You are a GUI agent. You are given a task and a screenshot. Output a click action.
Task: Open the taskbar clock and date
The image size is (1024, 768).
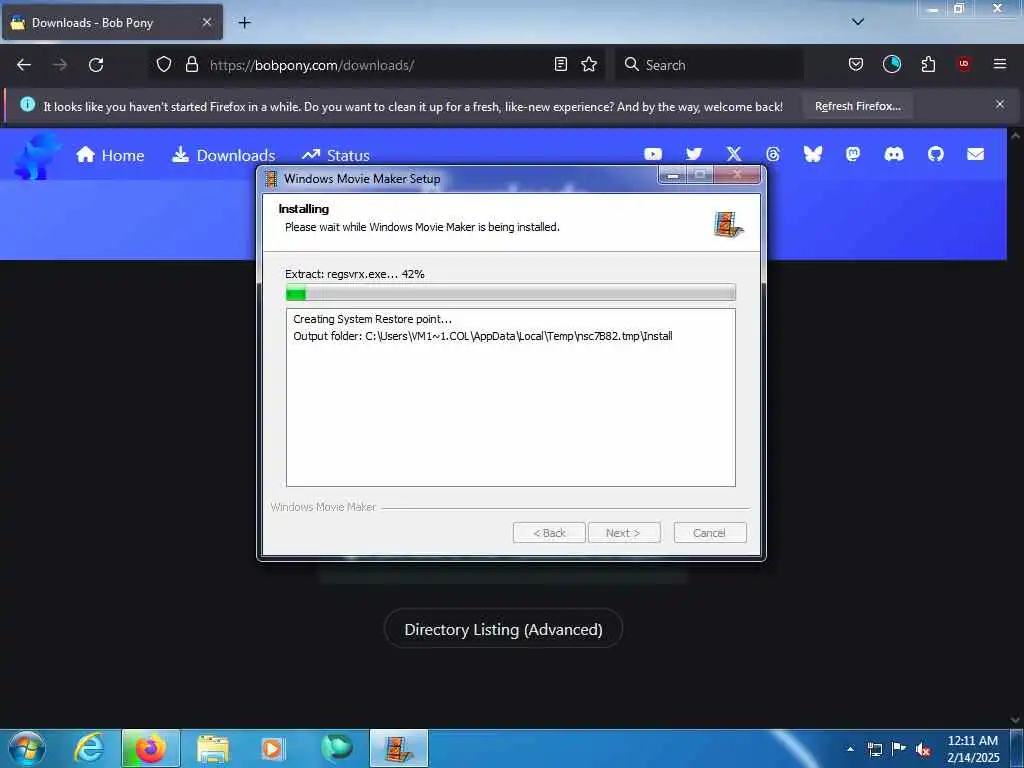973,748
